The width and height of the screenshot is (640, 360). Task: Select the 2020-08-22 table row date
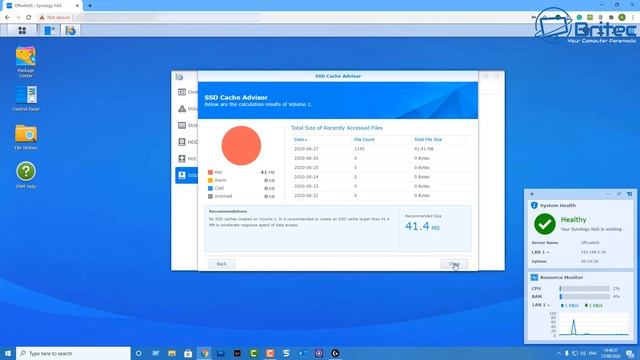click(x=306, y=196)
